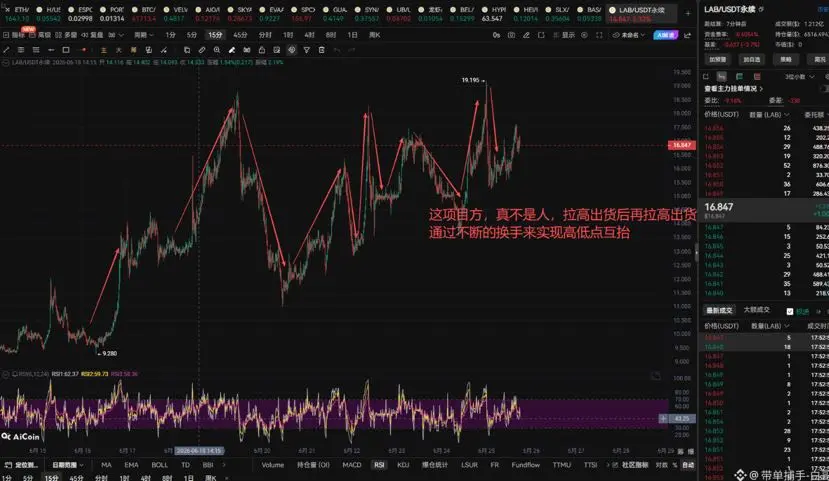This screenshot has width=829, height=481.
Task: Toggle the KDJ indicator
Action: point(403,465)
